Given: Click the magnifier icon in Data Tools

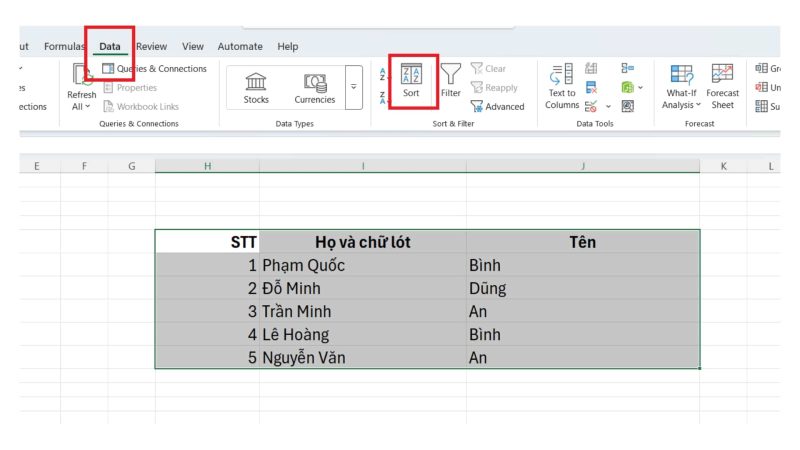Looking at the screenshot, I should click(628, 106).
